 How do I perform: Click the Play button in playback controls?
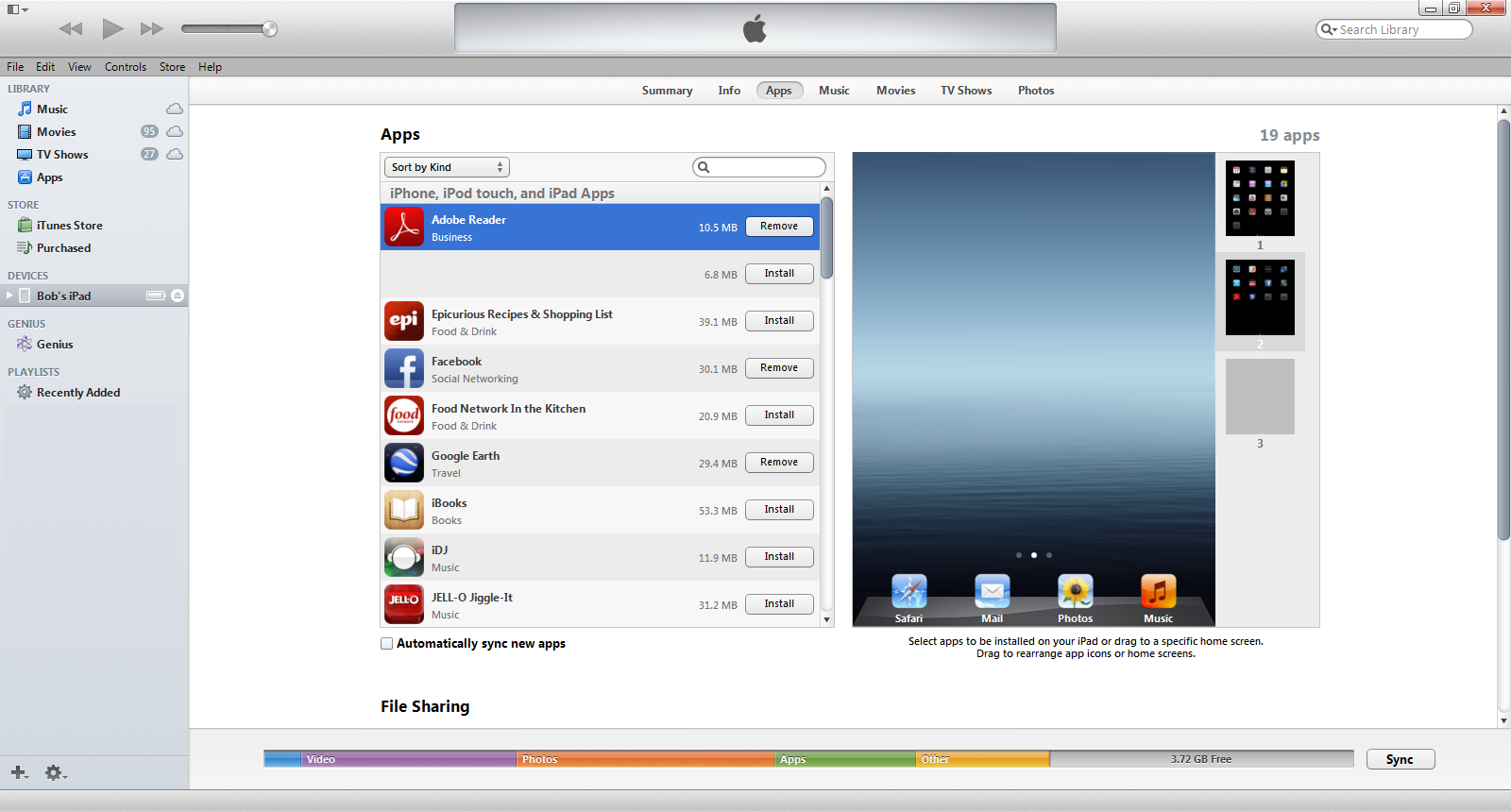[112, 28]
